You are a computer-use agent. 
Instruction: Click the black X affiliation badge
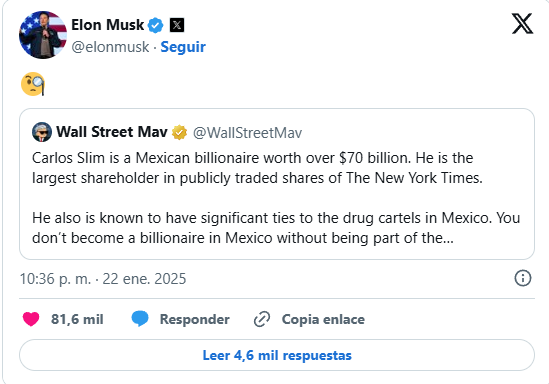click(x=177, y=25)
